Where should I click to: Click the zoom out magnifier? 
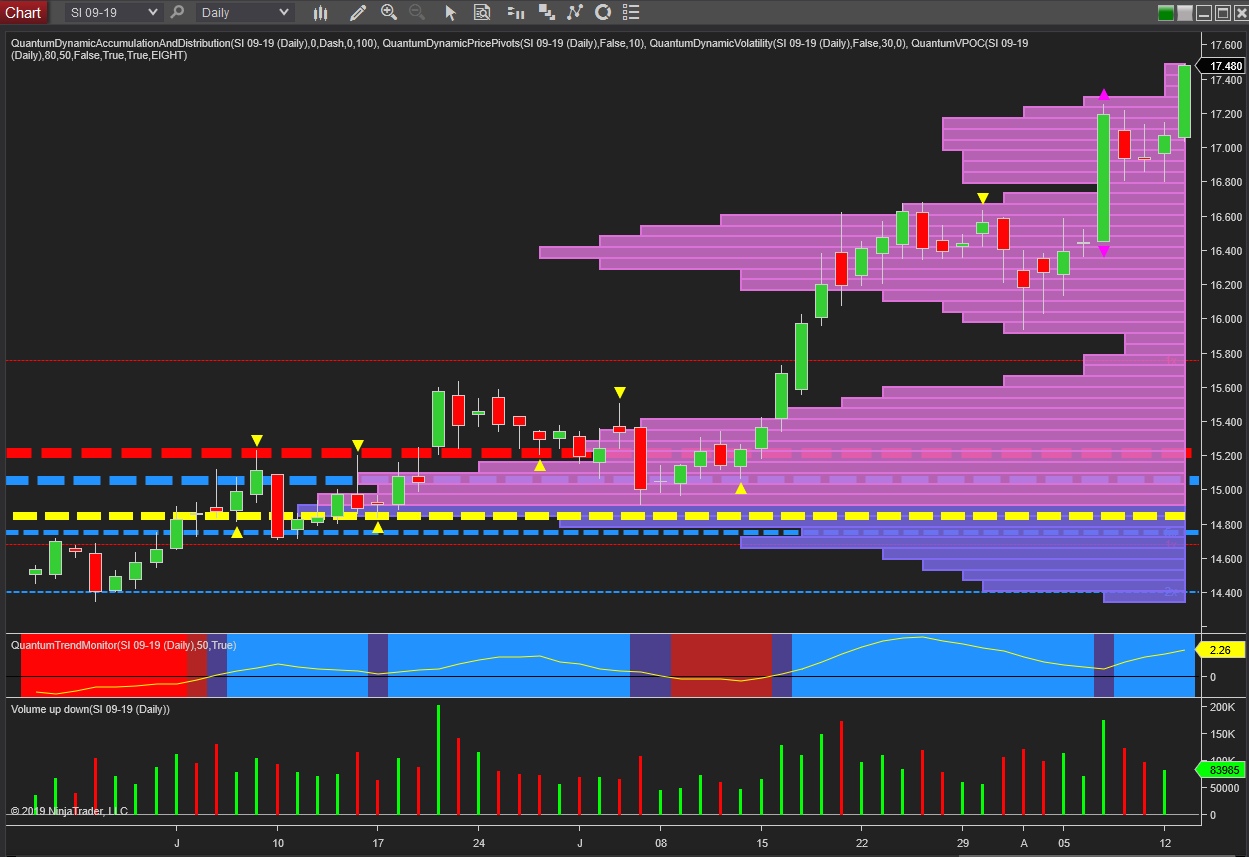pos(417,13)
